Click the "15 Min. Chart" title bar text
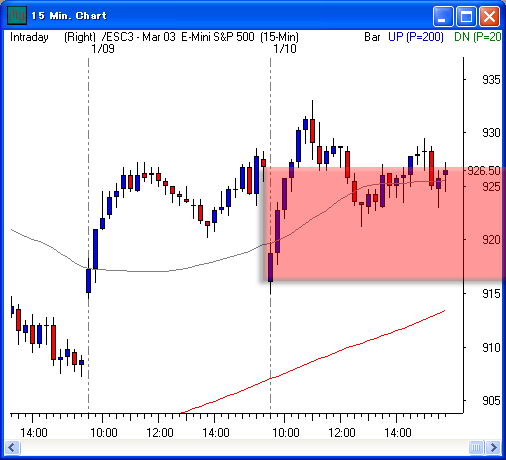 pyautogui.click(x=69, y=16)
